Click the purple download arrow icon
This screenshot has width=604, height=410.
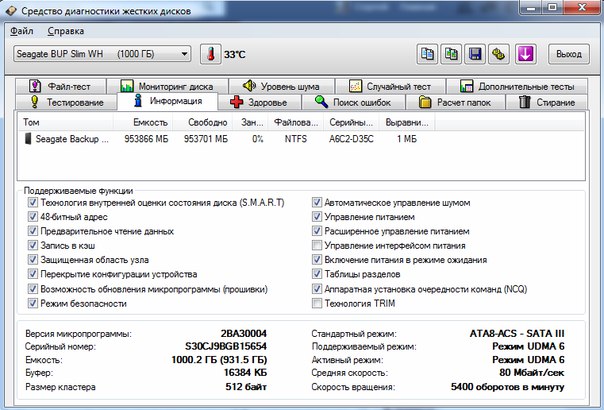point(526,53)
